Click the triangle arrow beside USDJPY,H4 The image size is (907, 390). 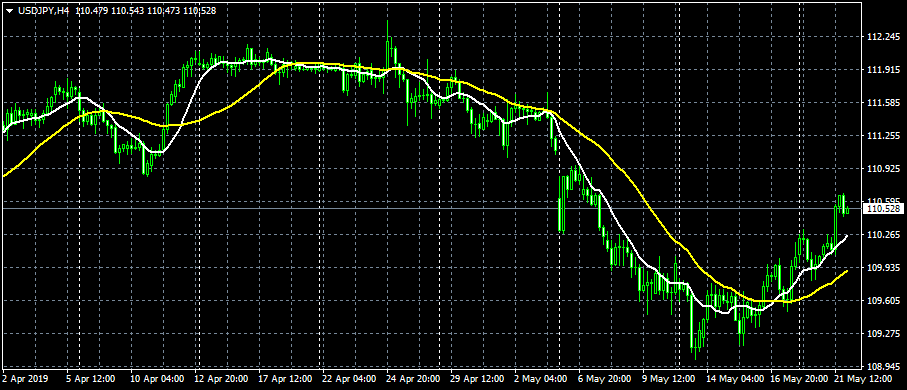point(10,11)
